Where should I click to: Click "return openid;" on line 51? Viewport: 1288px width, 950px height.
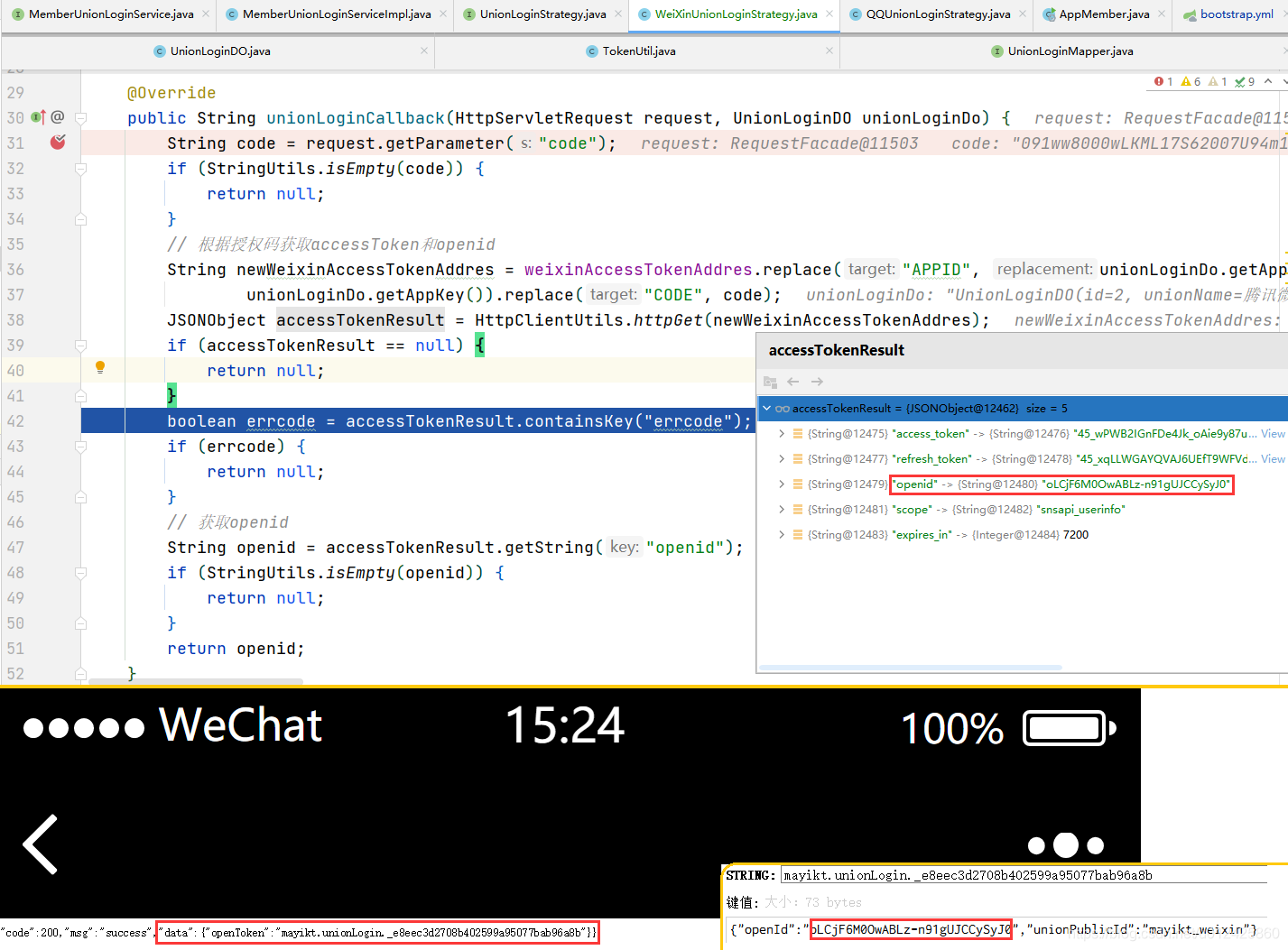(x=236, y=649)
